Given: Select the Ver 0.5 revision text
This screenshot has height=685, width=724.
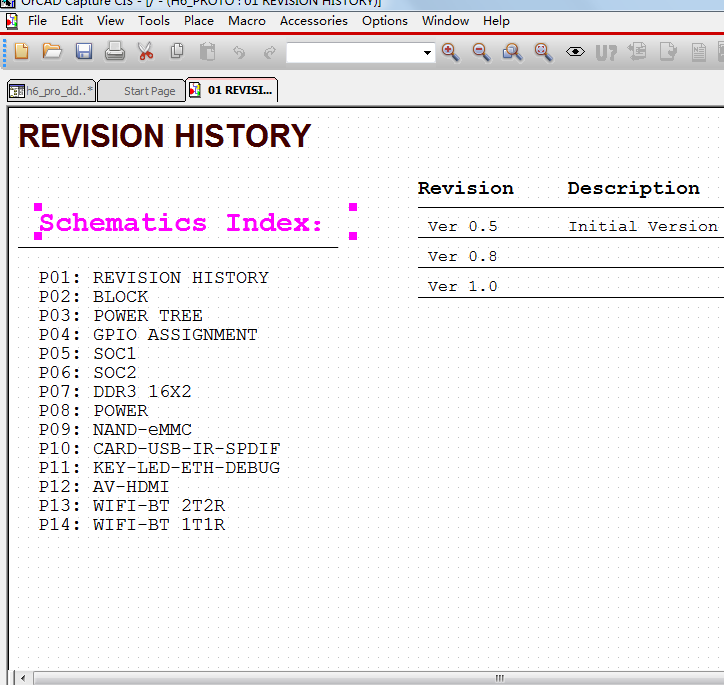Looking at the screenshot, I should tap(463, 227).
